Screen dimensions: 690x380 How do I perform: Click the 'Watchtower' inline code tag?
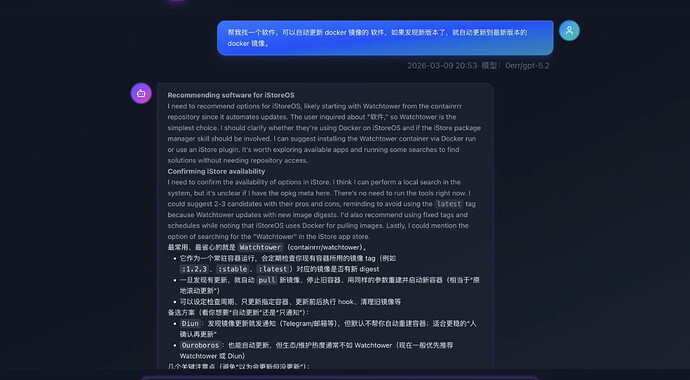click(260, 248)
